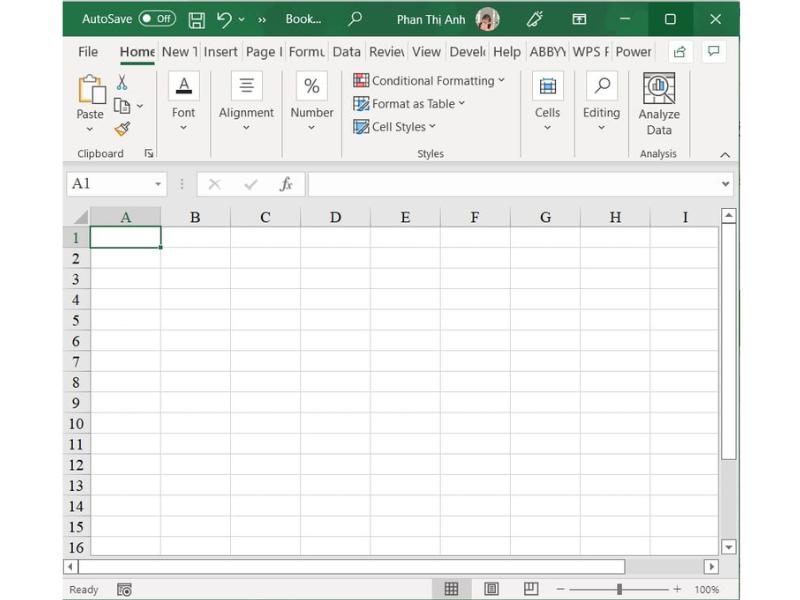Enable Page Break Preview view
Screen dimensions: 800x600
(x=532, y=590)
